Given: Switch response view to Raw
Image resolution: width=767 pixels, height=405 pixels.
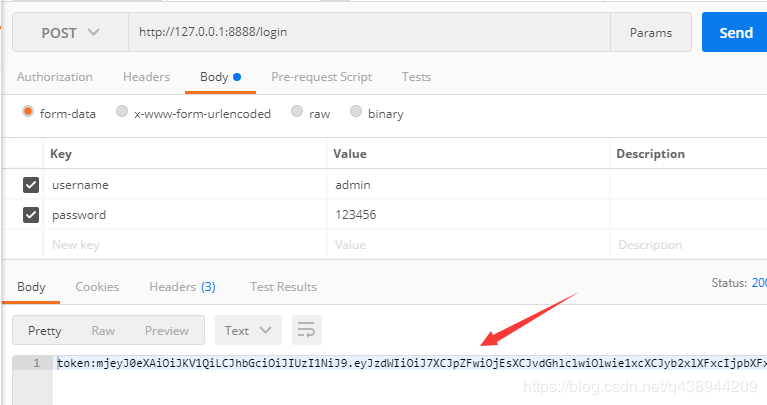Looking at the screenshot, I should tap(103, 331).
